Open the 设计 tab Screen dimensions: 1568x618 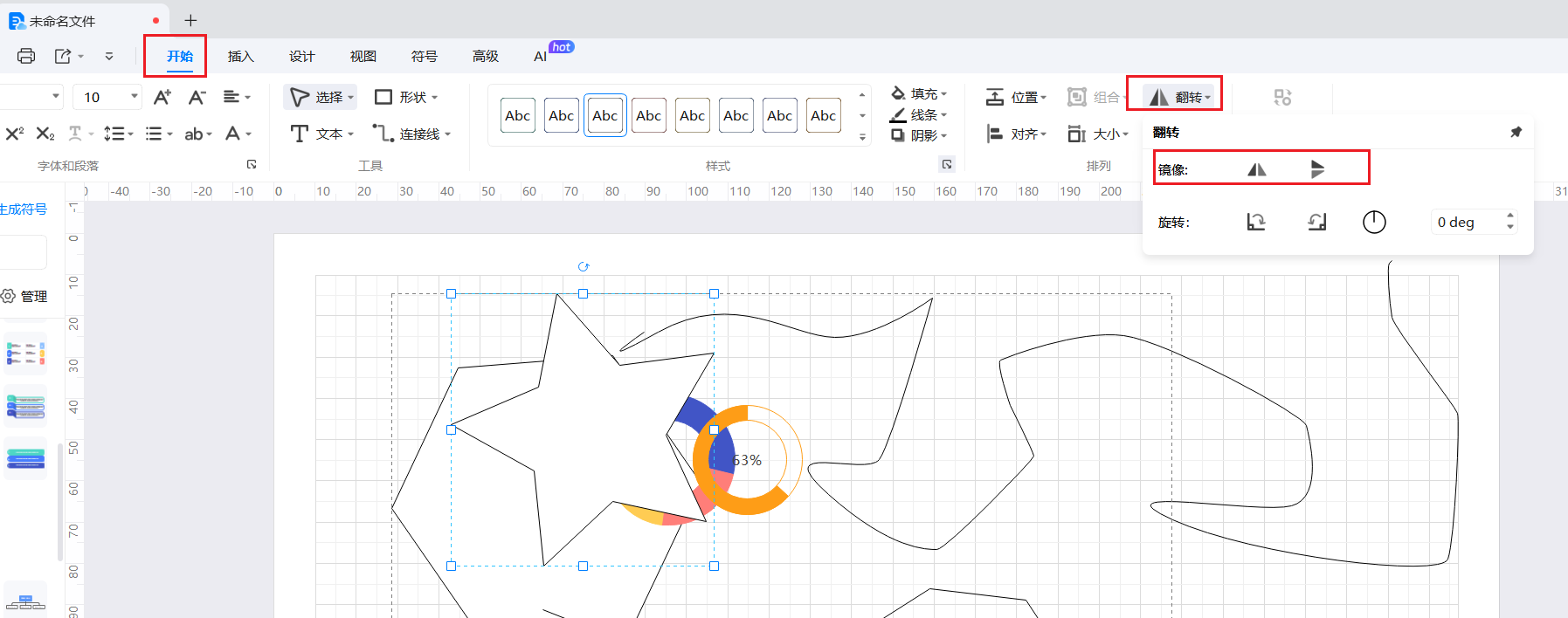point(301,57)
